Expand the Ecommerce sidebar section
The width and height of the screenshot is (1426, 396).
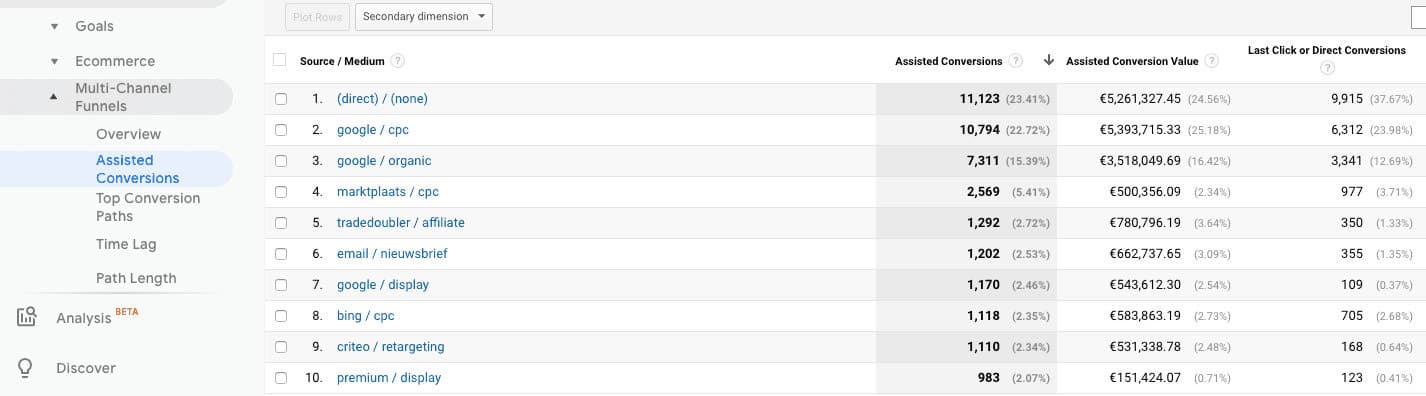(54, 61)
